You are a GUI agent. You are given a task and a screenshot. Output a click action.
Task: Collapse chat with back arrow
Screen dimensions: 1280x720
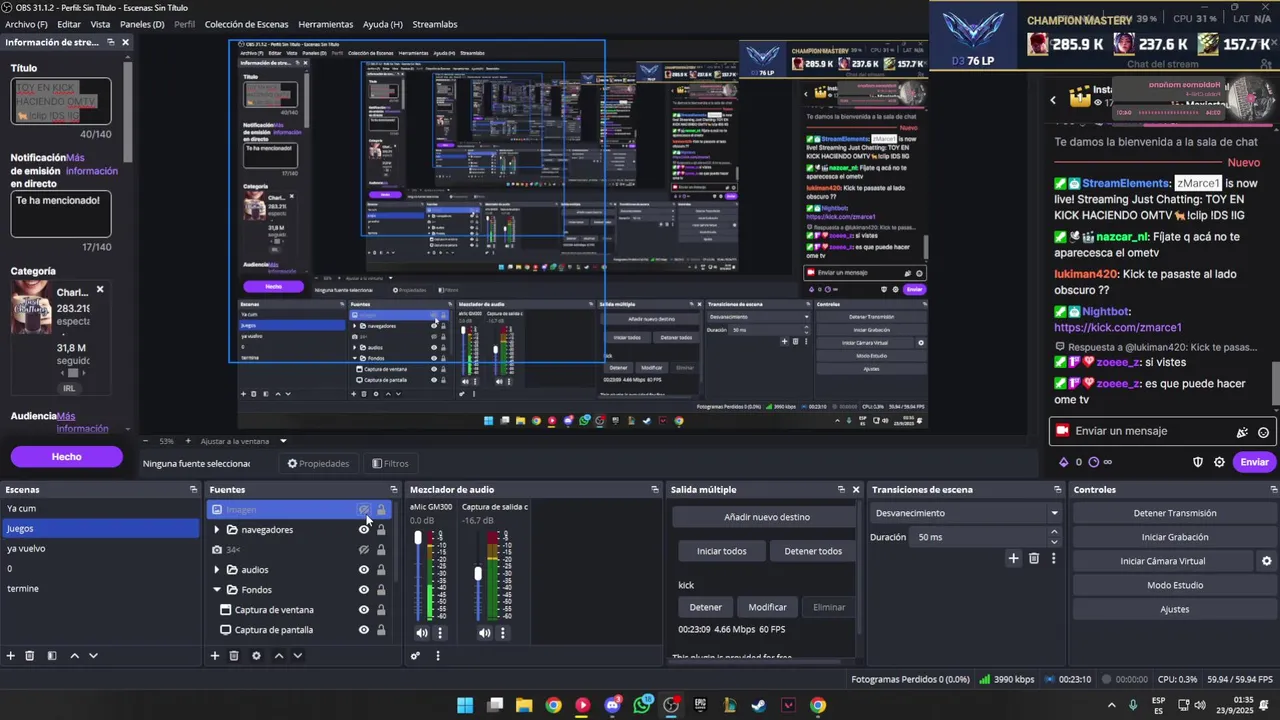click(1053, 100)
